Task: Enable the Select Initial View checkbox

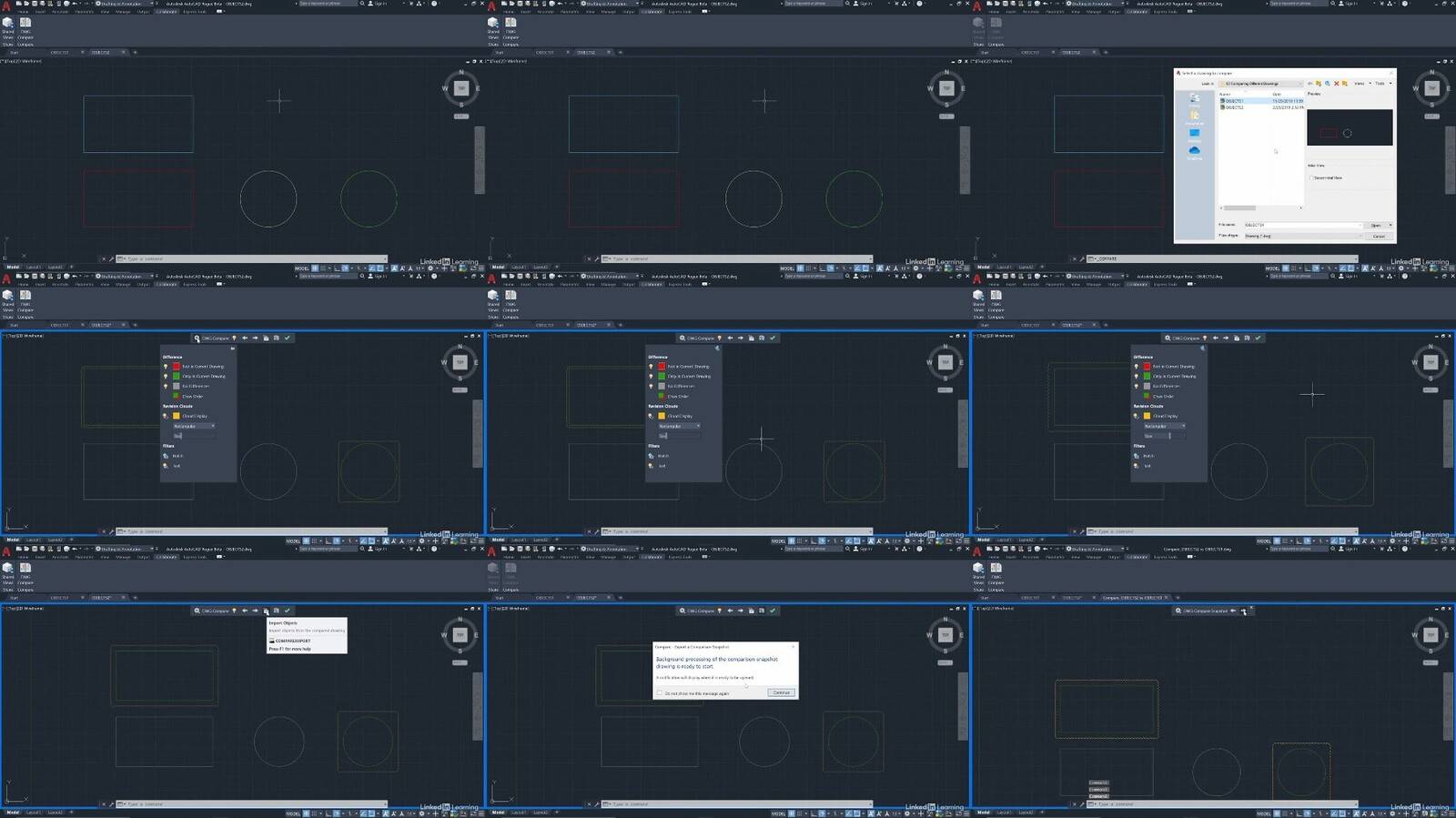Action: pos(1311,177)
